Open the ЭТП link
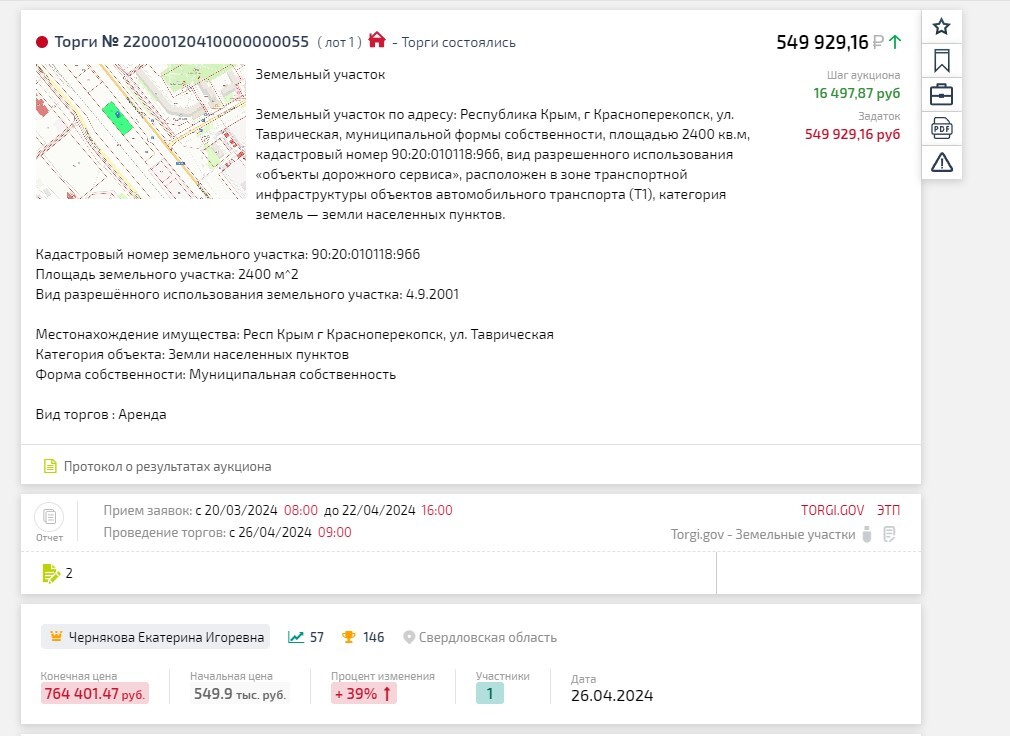1010x736 pixels. pyautogui.click(x=888, y=511)
